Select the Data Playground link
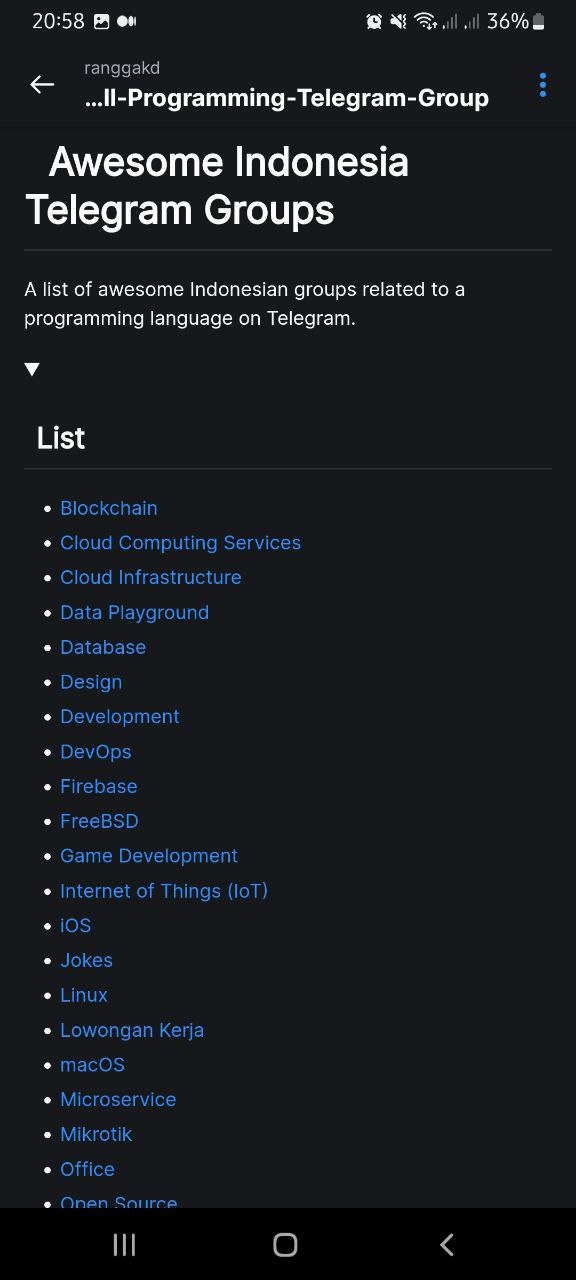Viewport: 576px width, 1280px height. [134, 612]
